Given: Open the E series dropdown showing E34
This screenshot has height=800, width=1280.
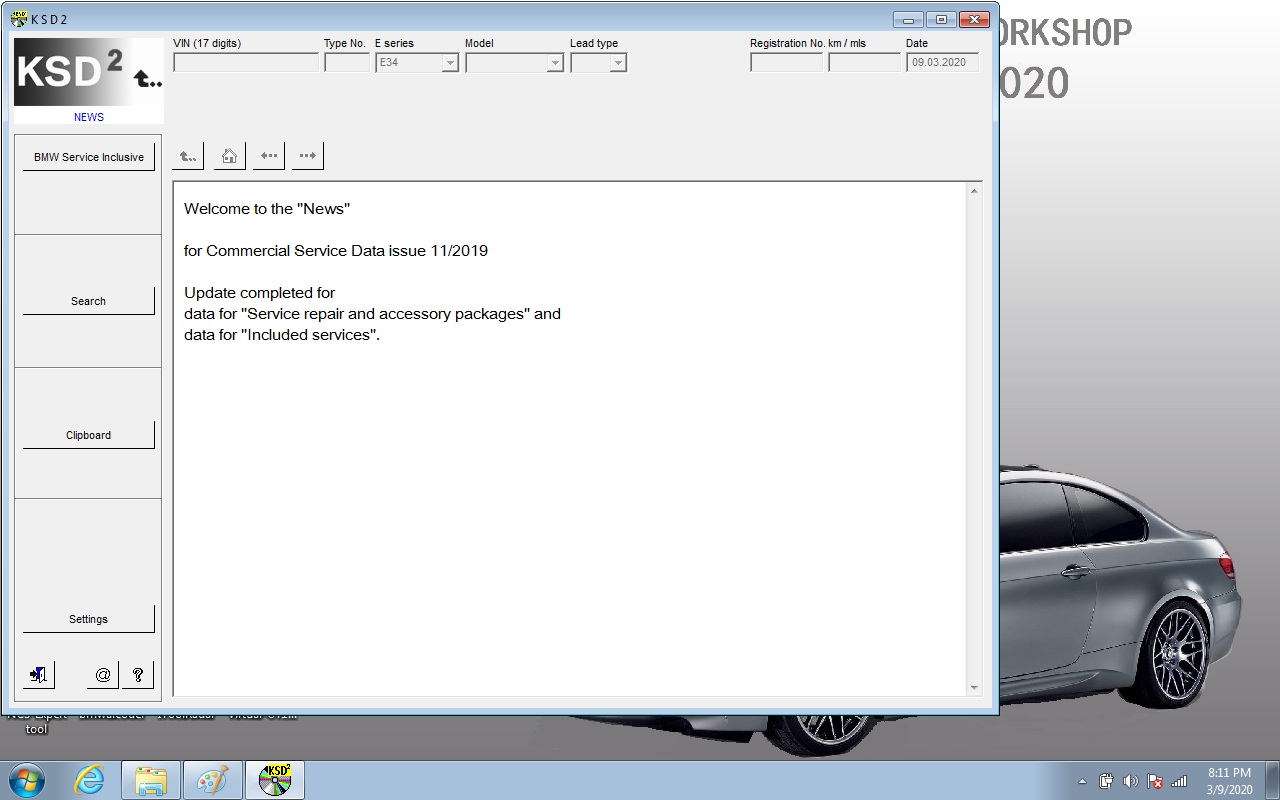Looking at the screenshot, I should 417,62.
